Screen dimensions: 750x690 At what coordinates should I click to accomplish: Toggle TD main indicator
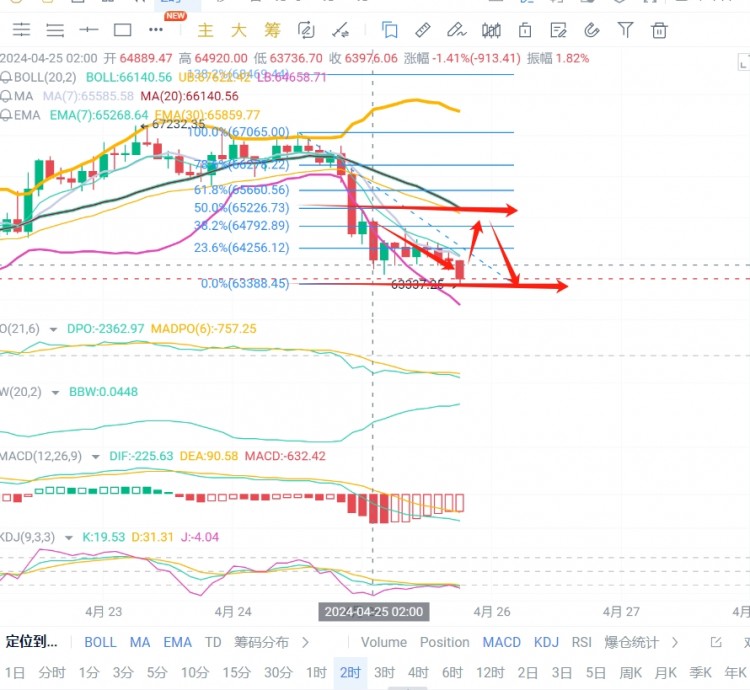pos(213,642)
